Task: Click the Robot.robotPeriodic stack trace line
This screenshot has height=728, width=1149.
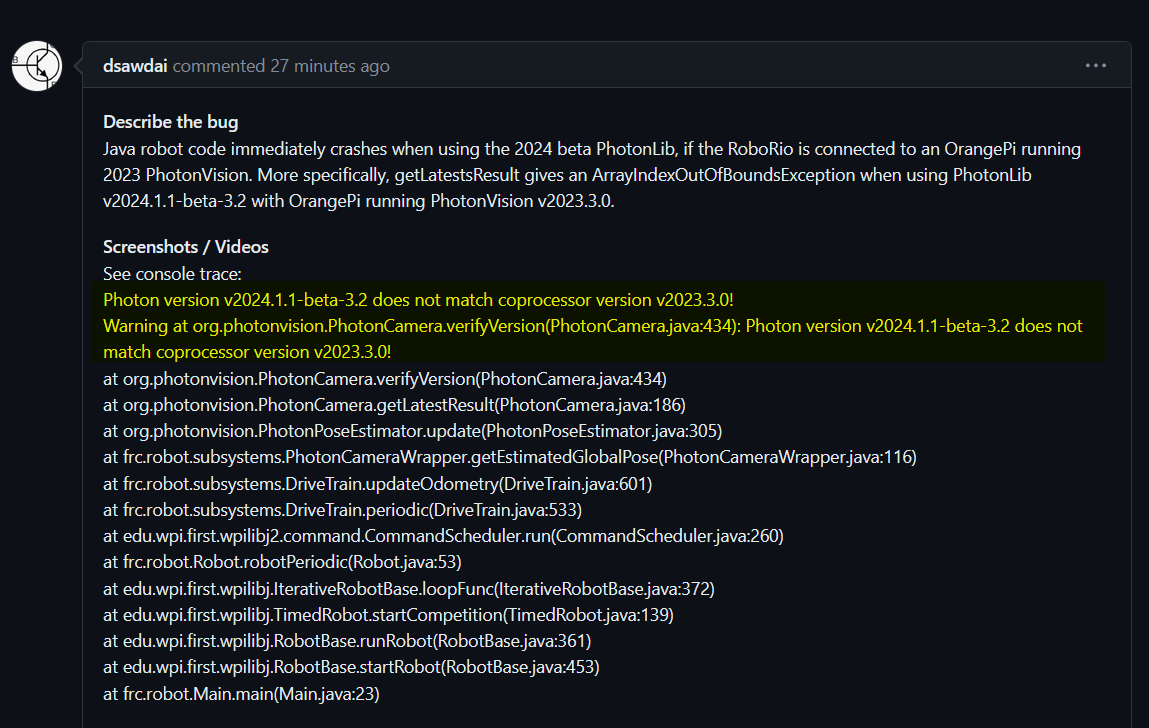Action: [x=282, y=562]
